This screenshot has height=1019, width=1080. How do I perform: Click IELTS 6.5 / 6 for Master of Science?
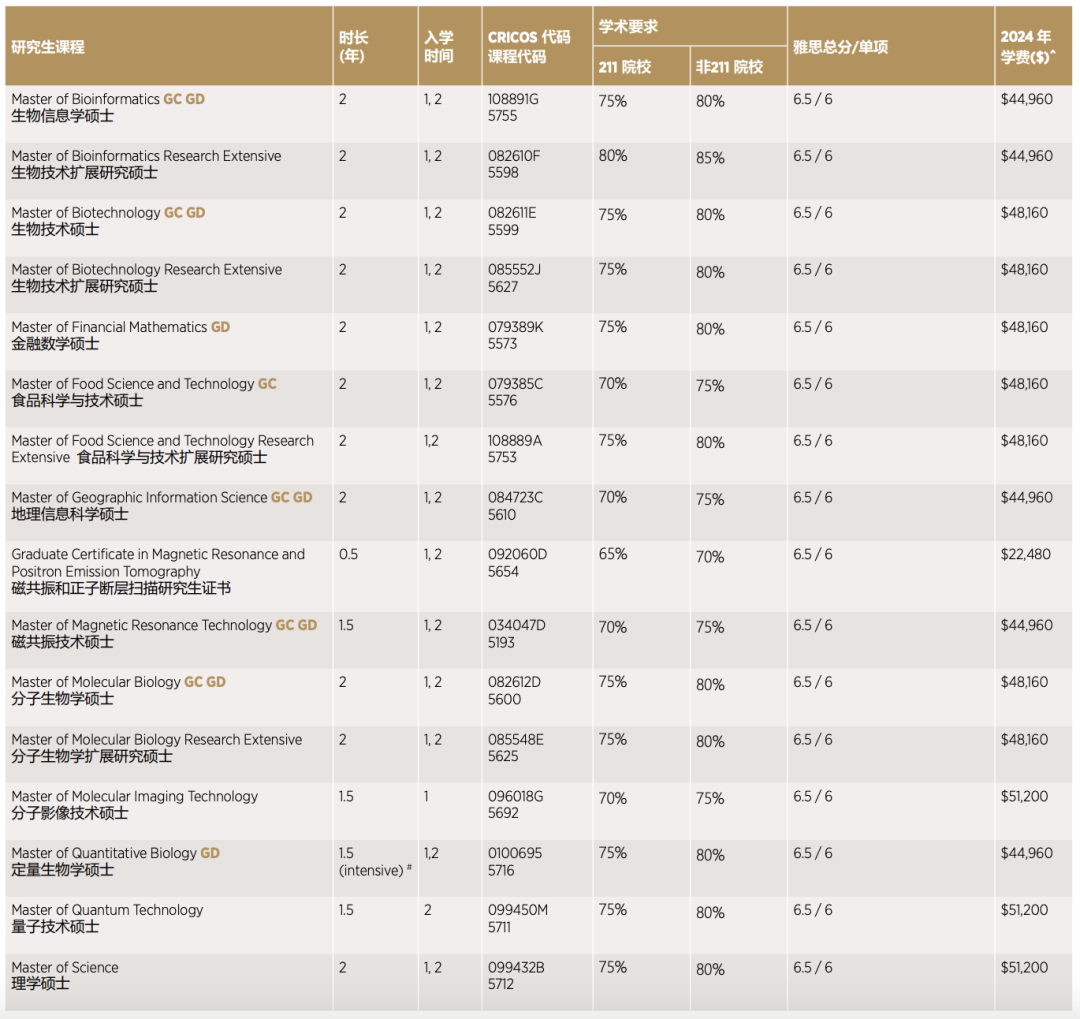tap(813, 967)
